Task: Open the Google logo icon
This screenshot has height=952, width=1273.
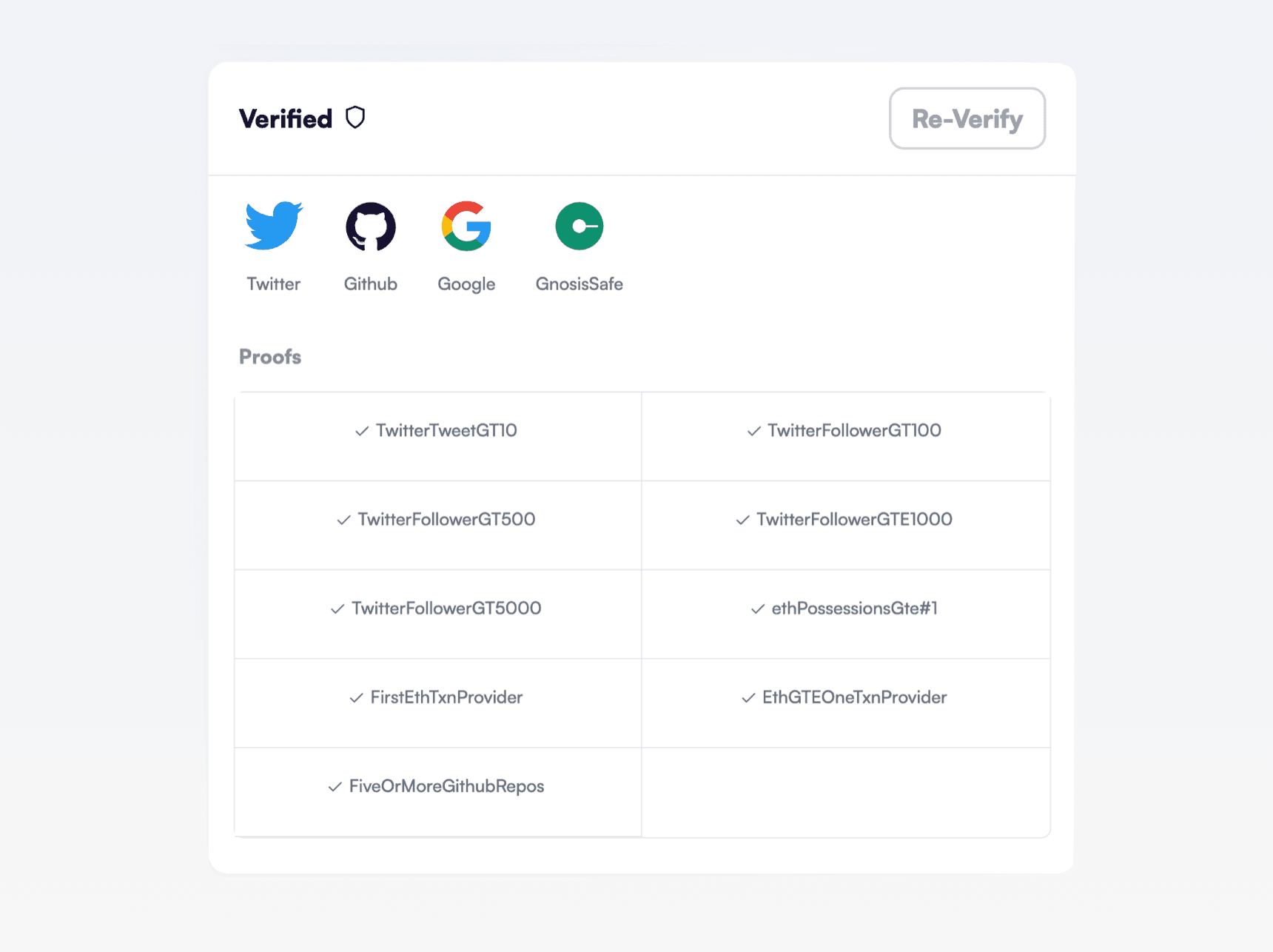Action: (466, 226)
